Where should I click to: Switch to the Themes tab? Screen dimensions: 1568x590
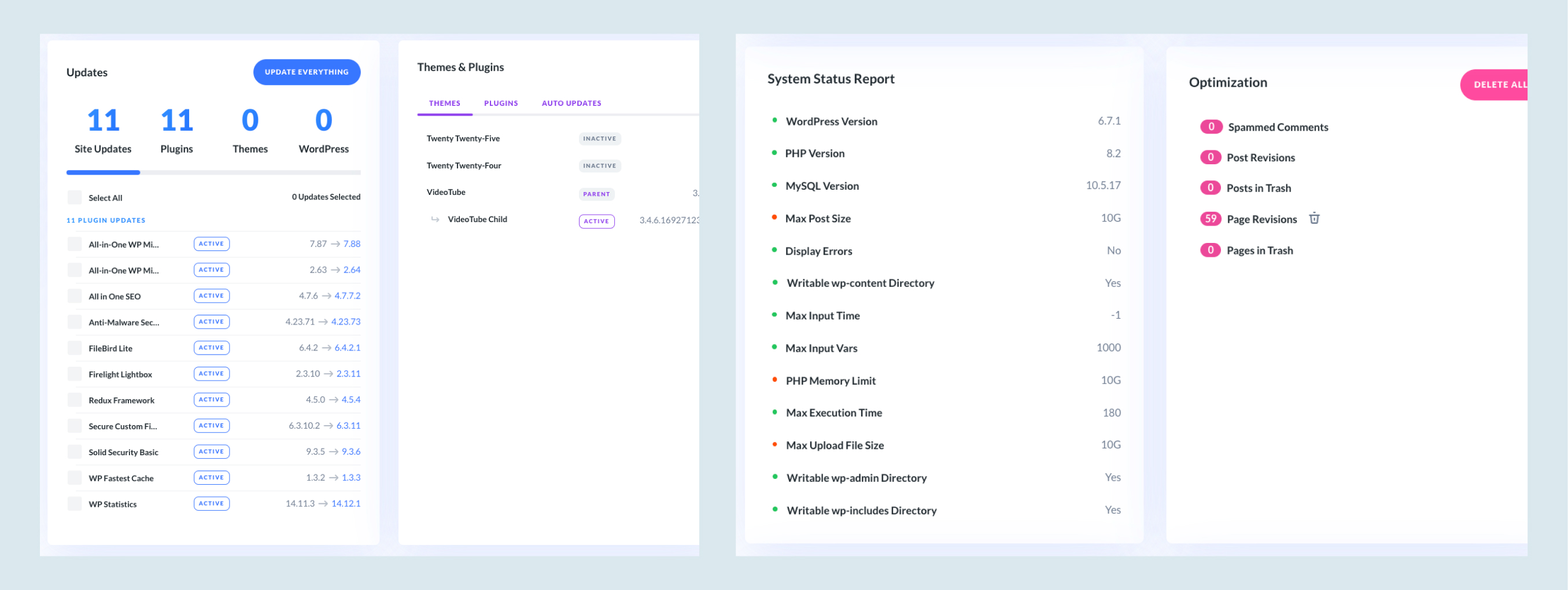[x=444, y=103]
